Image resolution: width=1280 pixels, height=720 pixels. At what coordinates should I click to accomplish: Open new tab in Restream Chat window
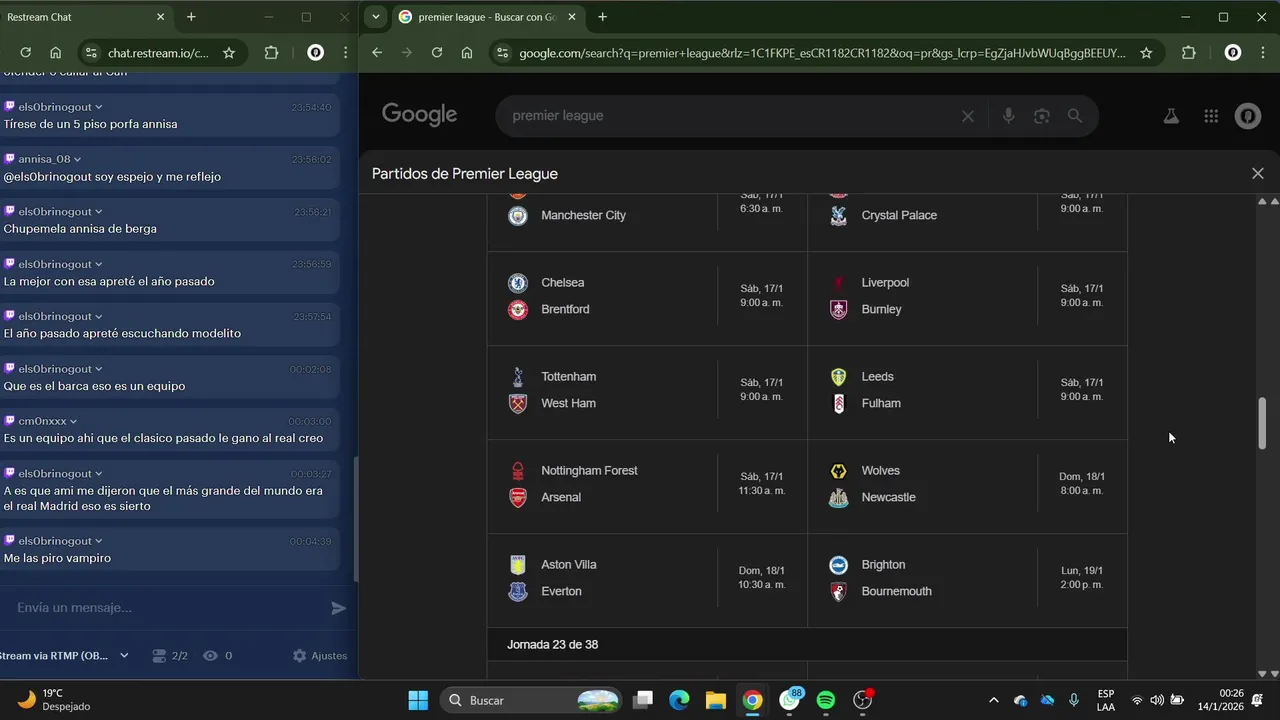pos(191,17)
